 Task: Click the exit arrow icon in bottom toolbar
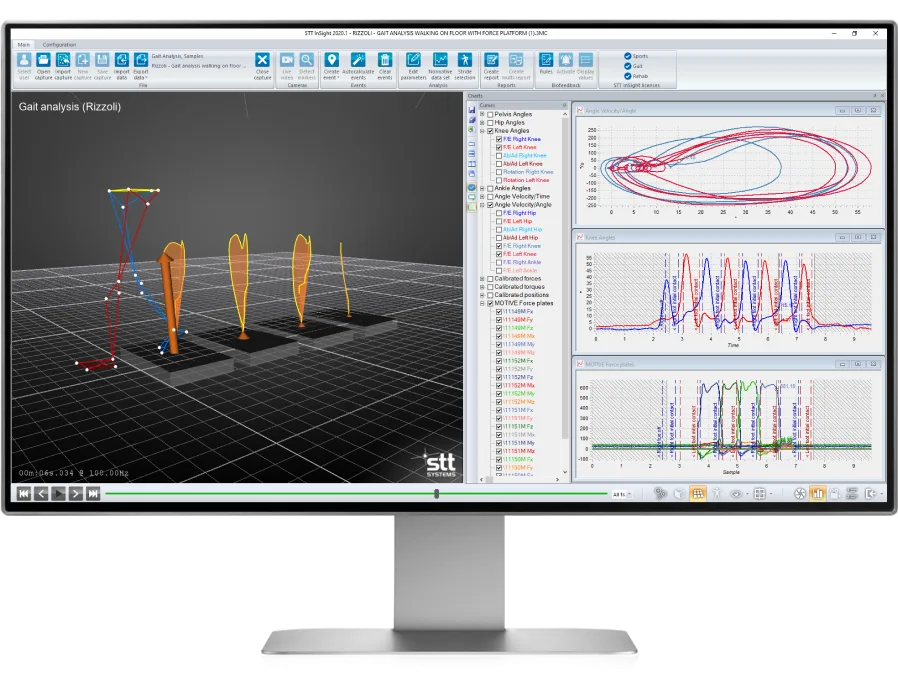[x=871, y=494]
